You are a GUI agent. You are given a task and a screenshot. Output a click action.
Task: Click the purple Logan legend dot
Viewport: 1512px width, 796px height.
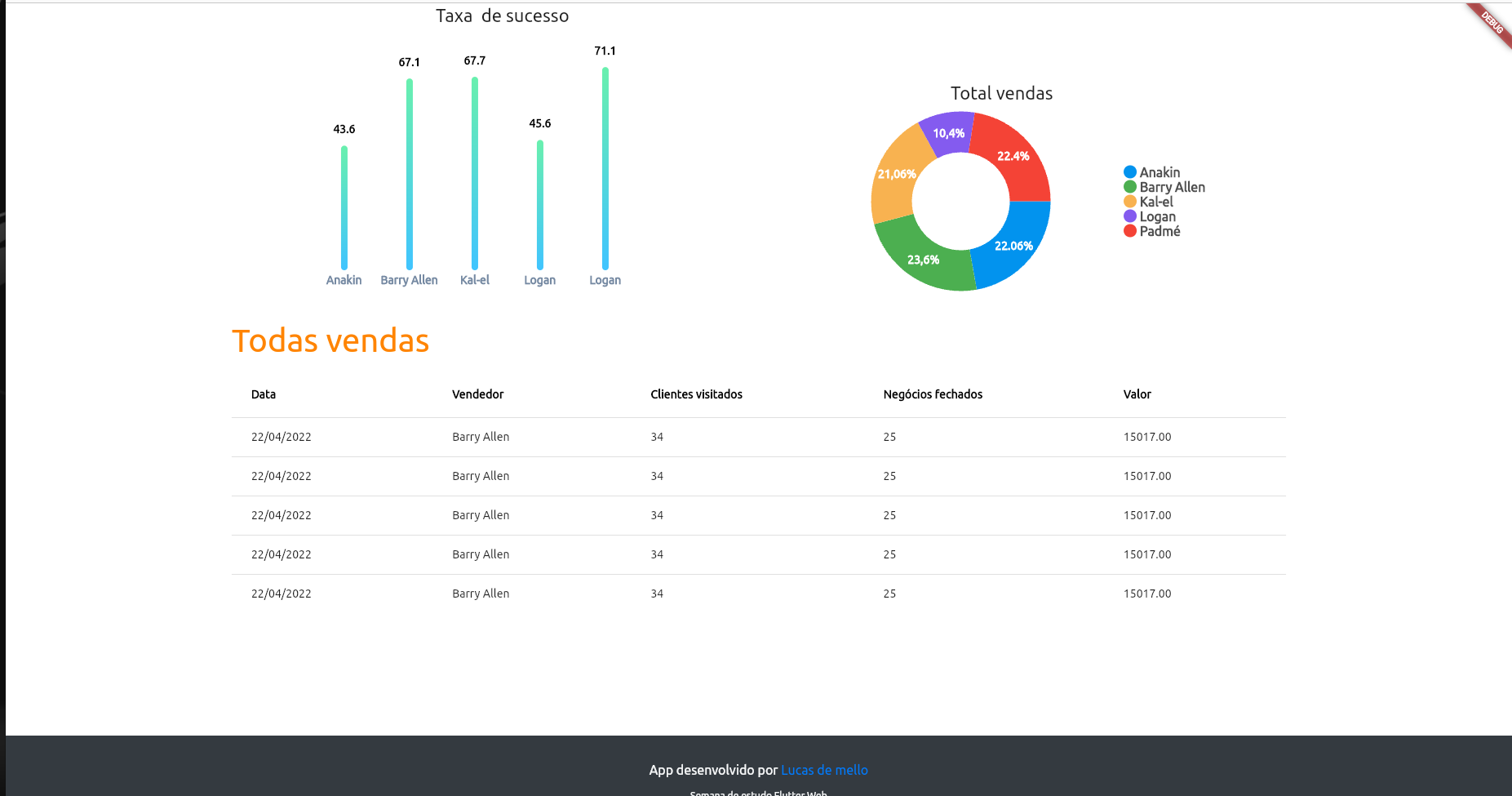click(1130, 216)
